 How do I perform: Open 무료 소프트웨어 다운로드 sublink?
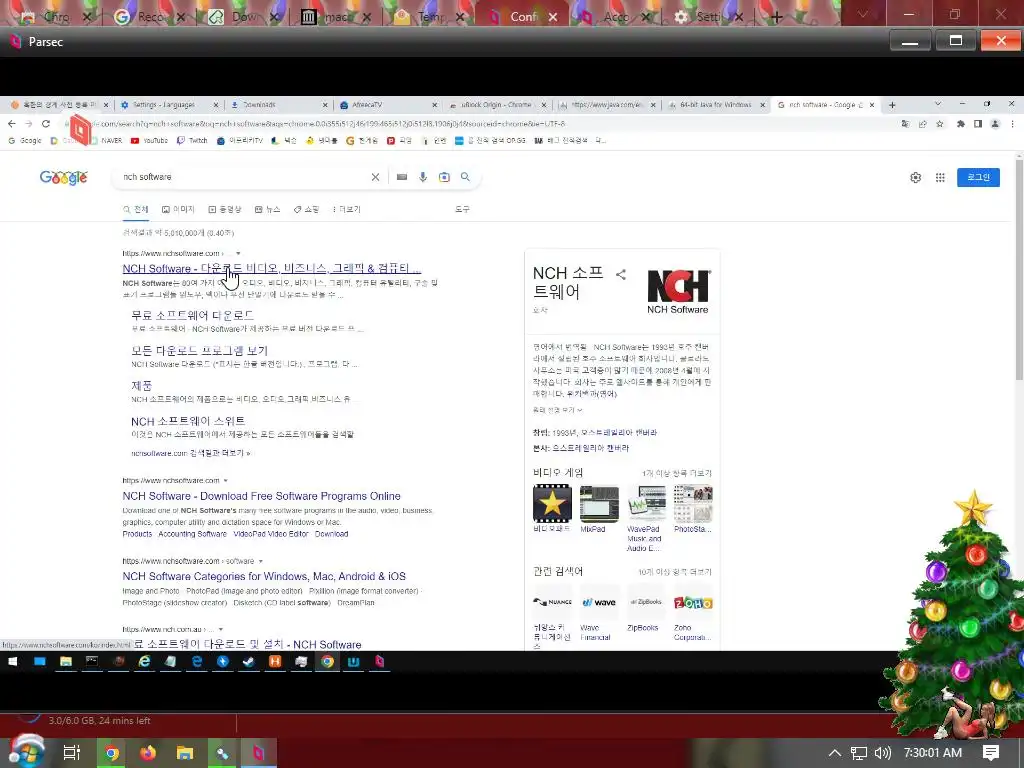coord(192,315)
